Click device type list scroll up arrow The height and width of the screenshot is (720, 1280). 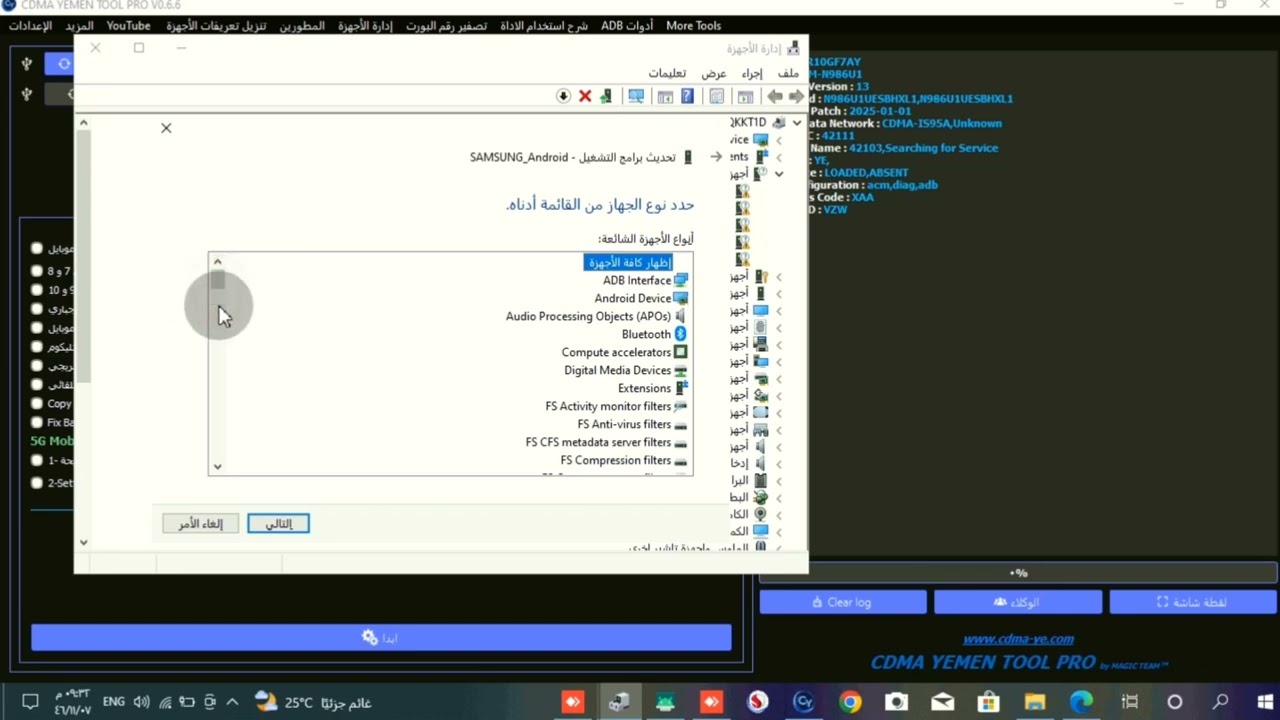point(217,262)
